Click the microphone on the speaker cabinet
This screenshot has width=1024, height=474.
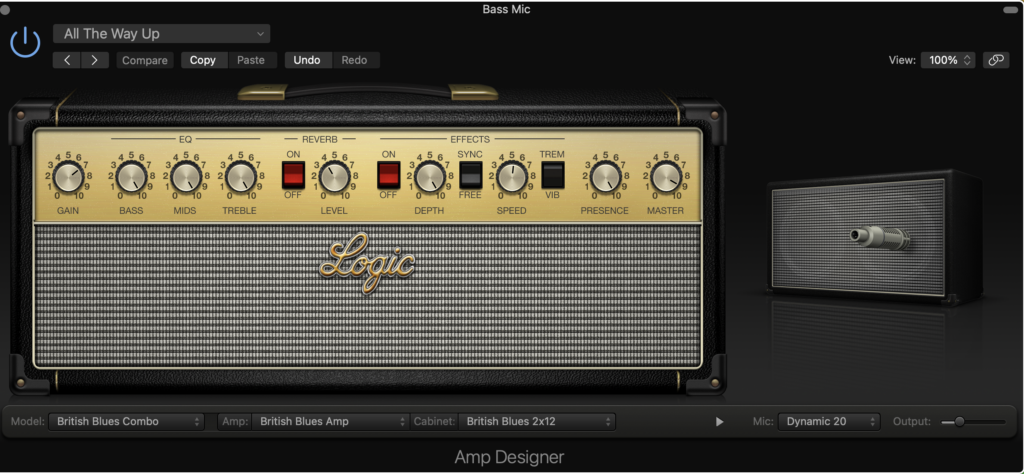coord(880,238)
